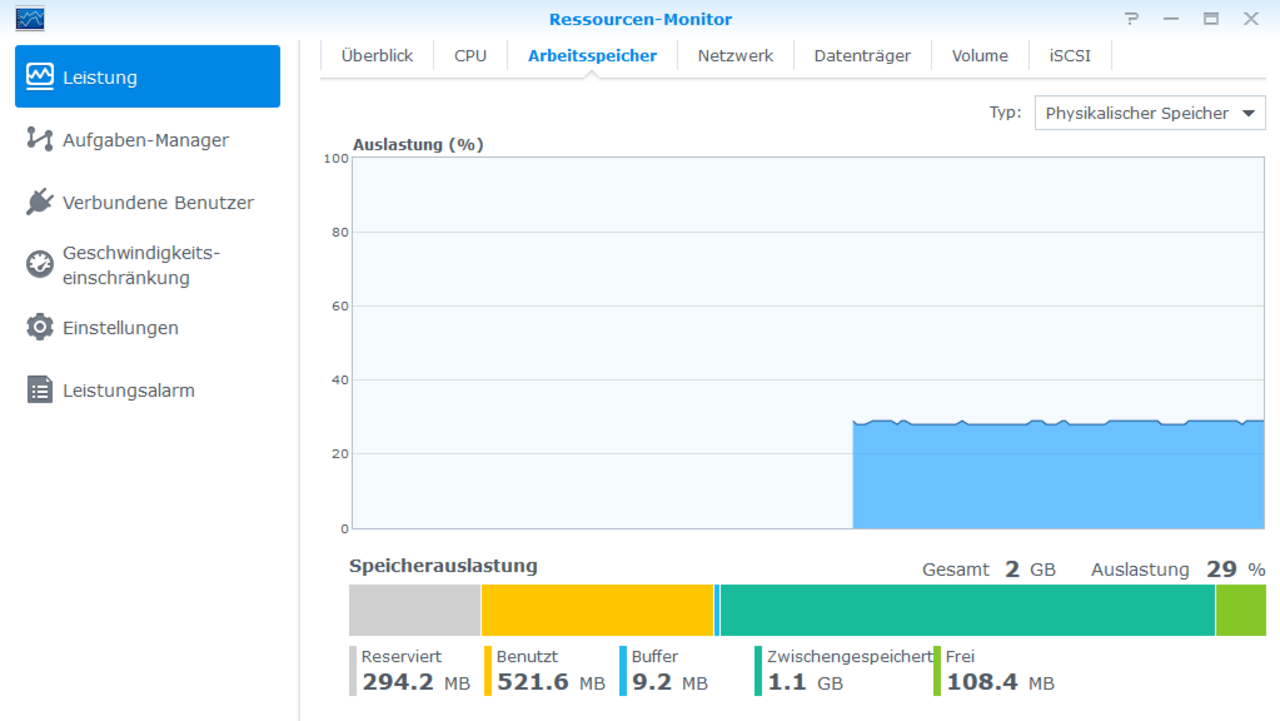The image size is (1280, 721).
Task: Select the Volume tab
Action: coord(979,56)
